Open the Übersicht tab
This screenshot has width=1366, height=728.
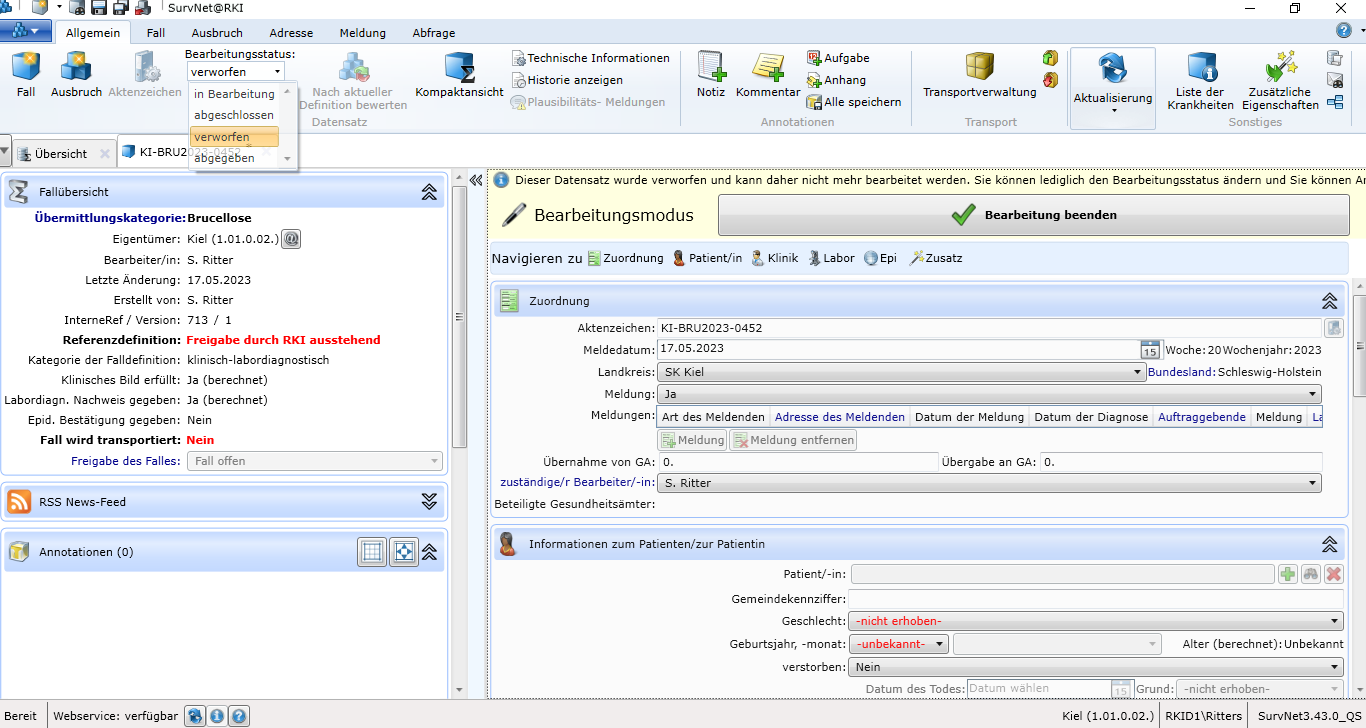click(60, 154)
